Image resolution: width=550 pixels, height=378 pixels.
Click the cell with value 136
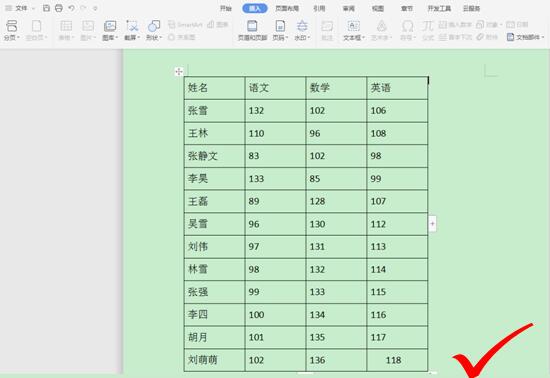pyautogui.click(x=336, y=360)
